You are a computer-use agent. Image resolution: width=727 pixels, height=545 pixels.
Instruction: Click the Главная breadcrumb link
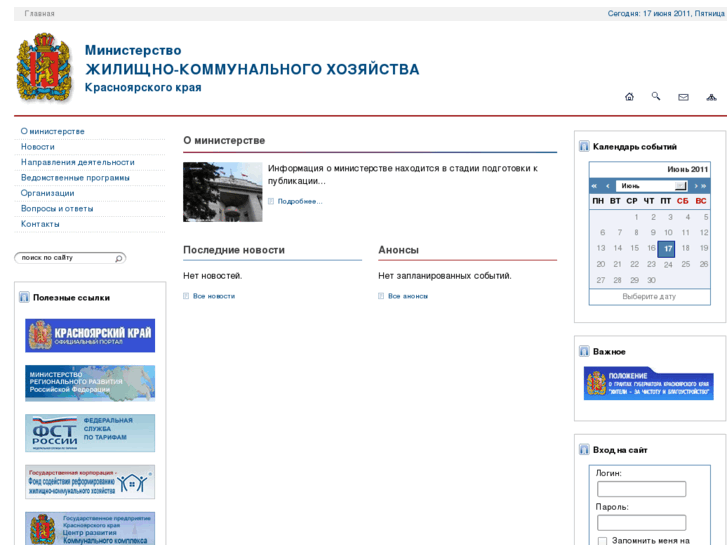(x=39, y=13)
